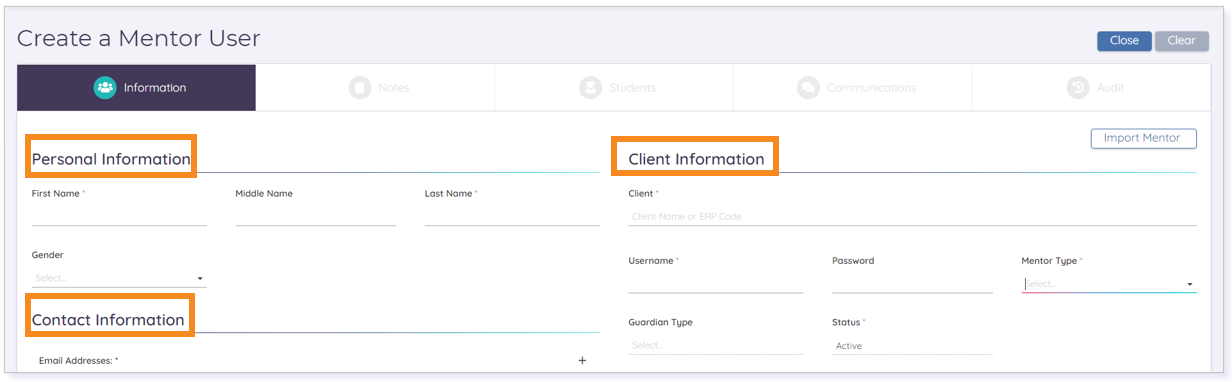Screen dimensions: 1232x382
Task: Click the Clear button
Action: (x=1181, y=41)
